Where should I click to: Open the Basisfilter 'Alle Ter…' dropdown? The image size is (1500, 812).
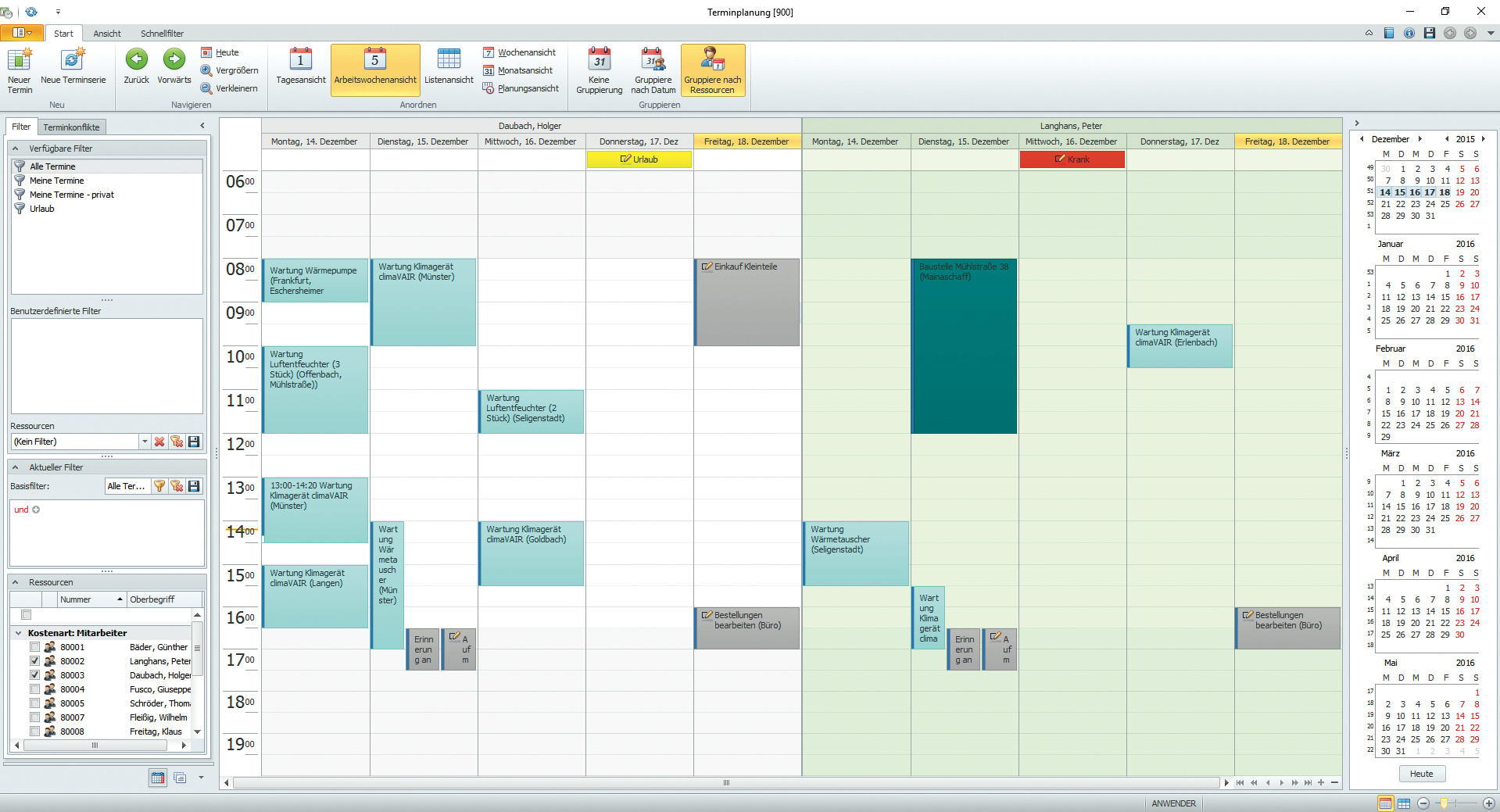[x=127, y=486]
